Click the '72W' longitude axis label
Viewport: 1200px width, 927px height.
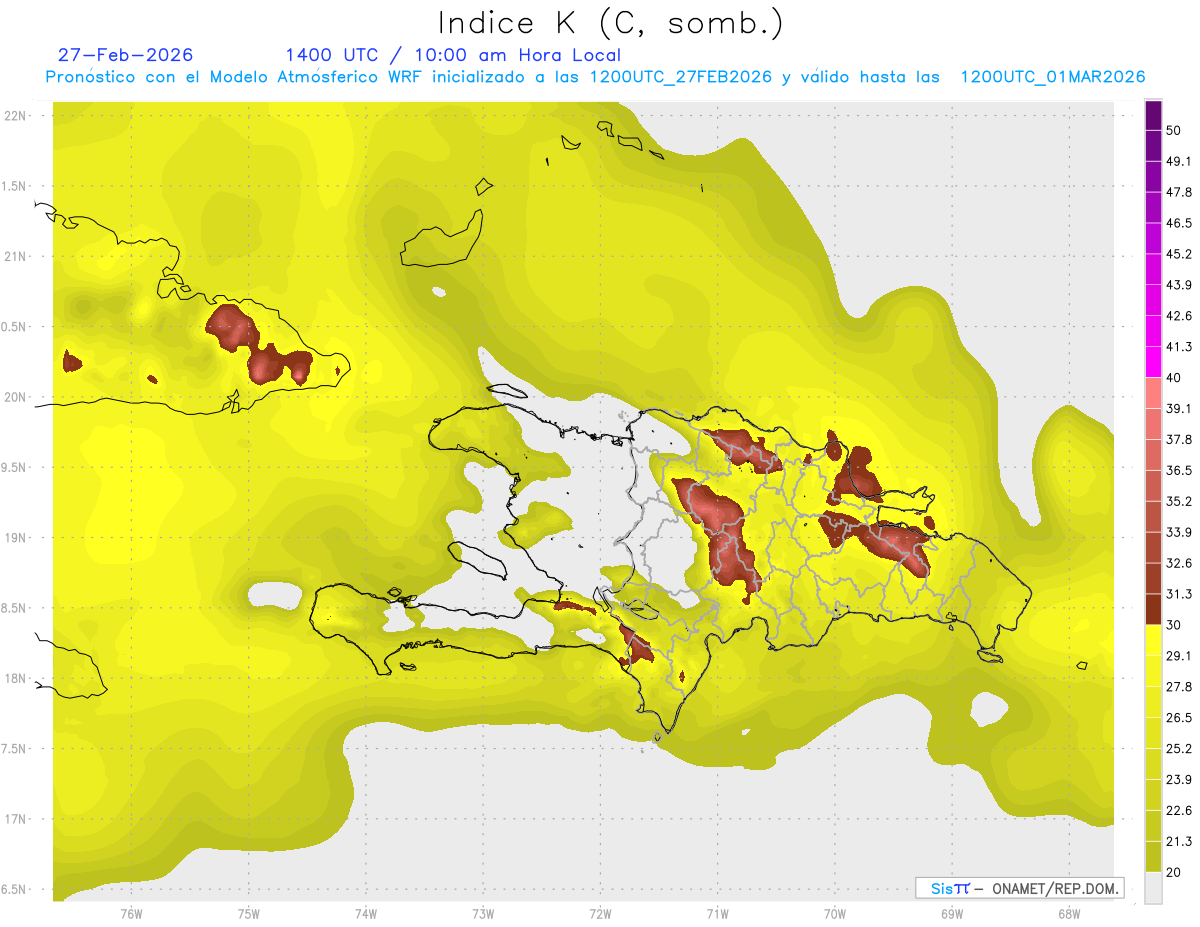click(x=600, y=913)
